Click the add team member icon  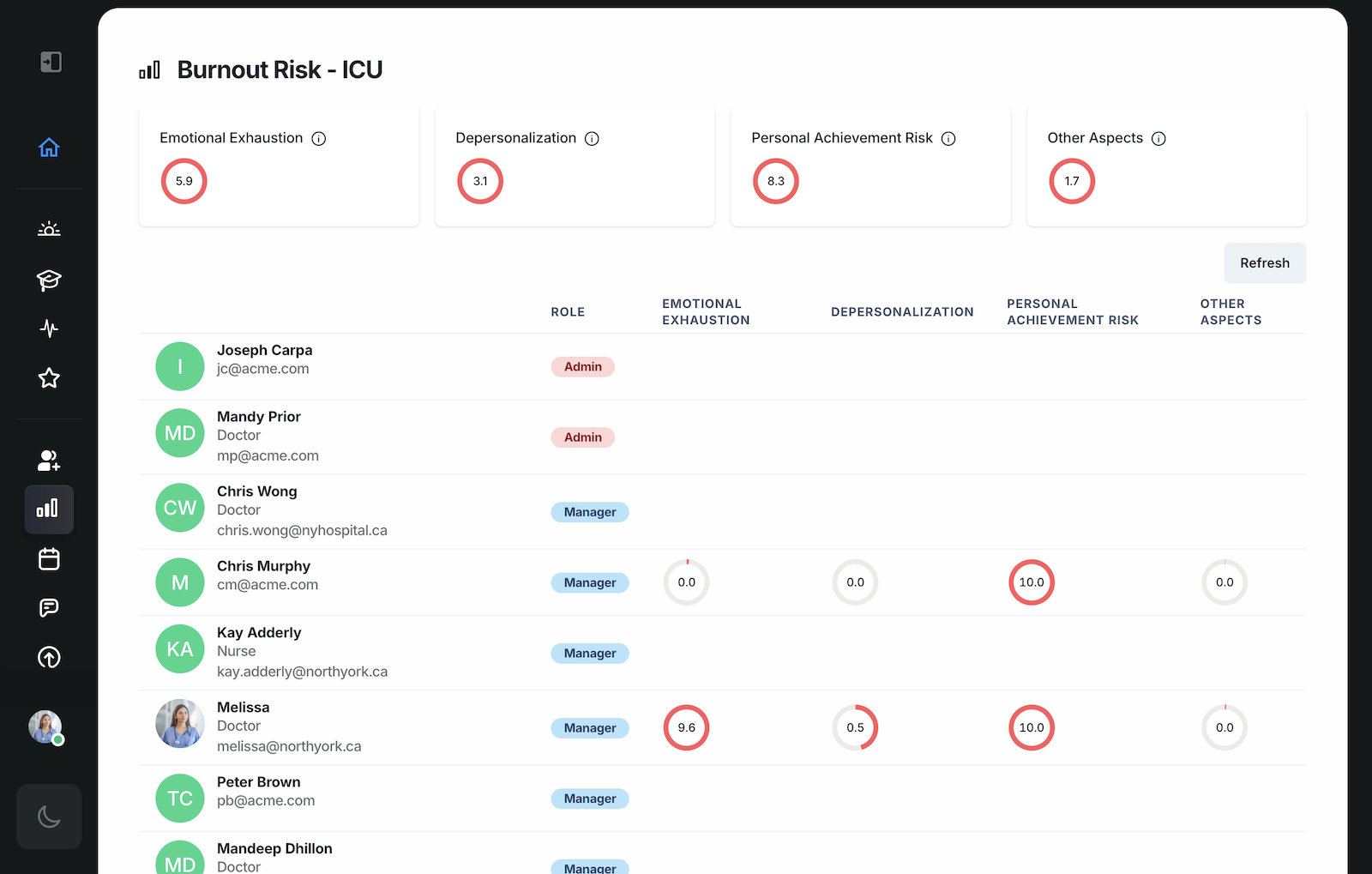[48, 461]
